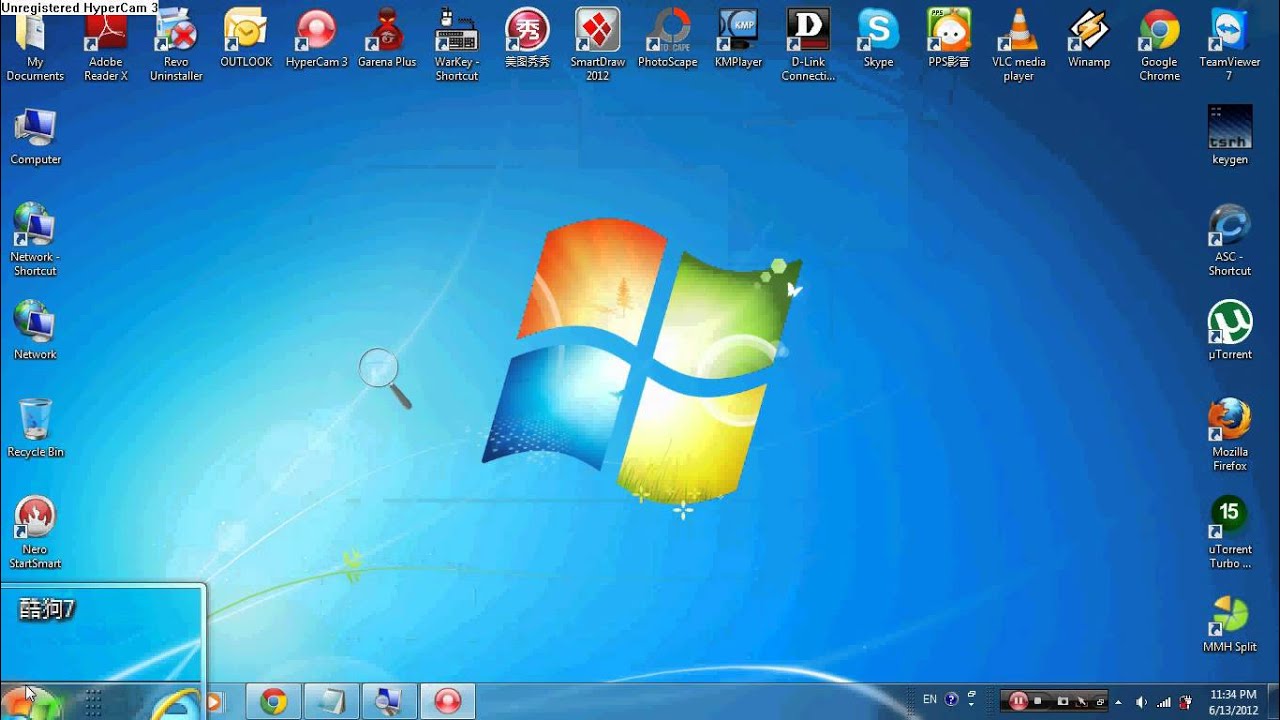Screen dimensions: 1280x720
Task: Toggle HyperCam cursor capture icon
Action: [1082, 701]
